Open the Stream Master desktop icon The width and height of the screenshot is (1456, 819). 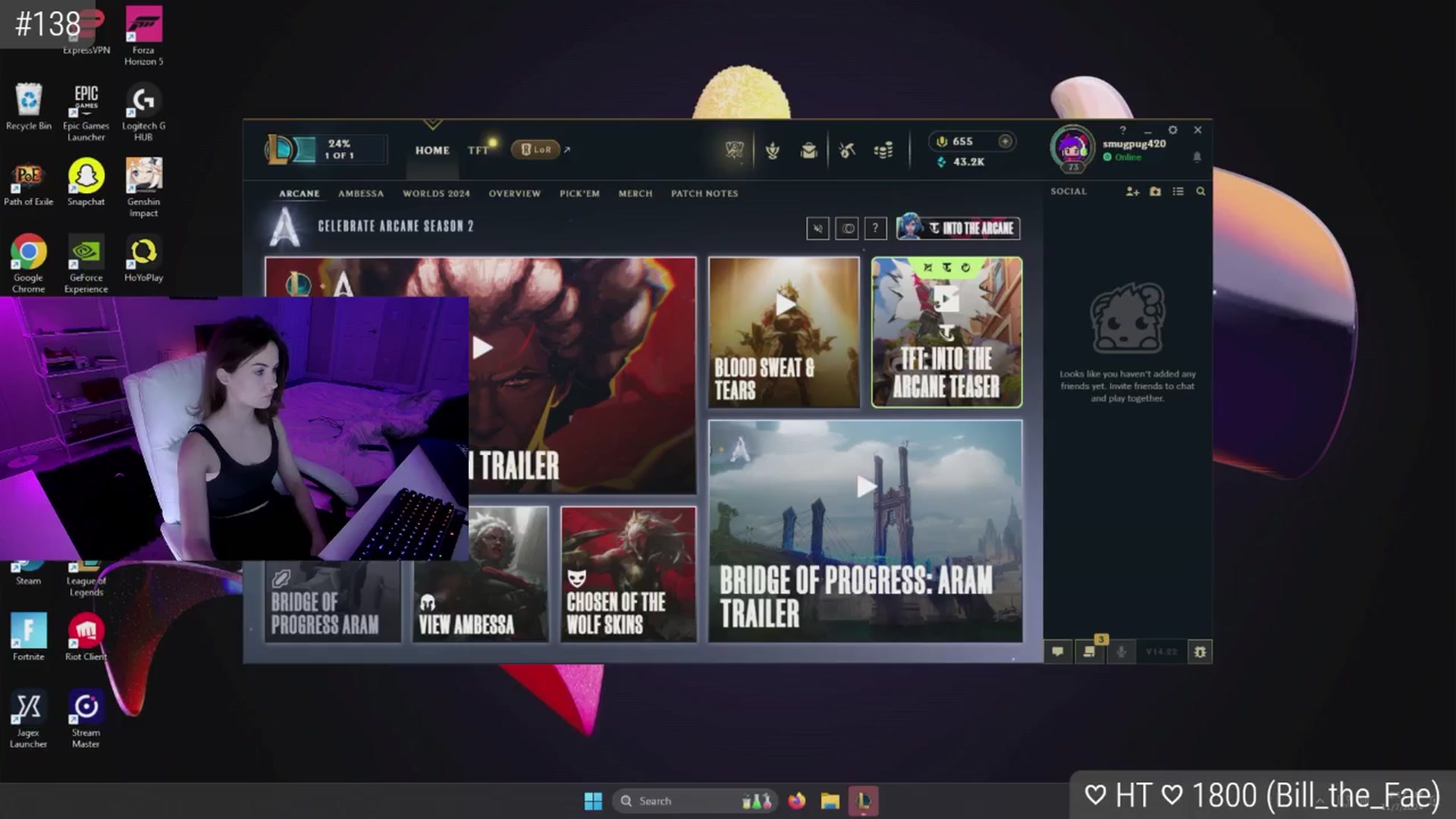86,718
